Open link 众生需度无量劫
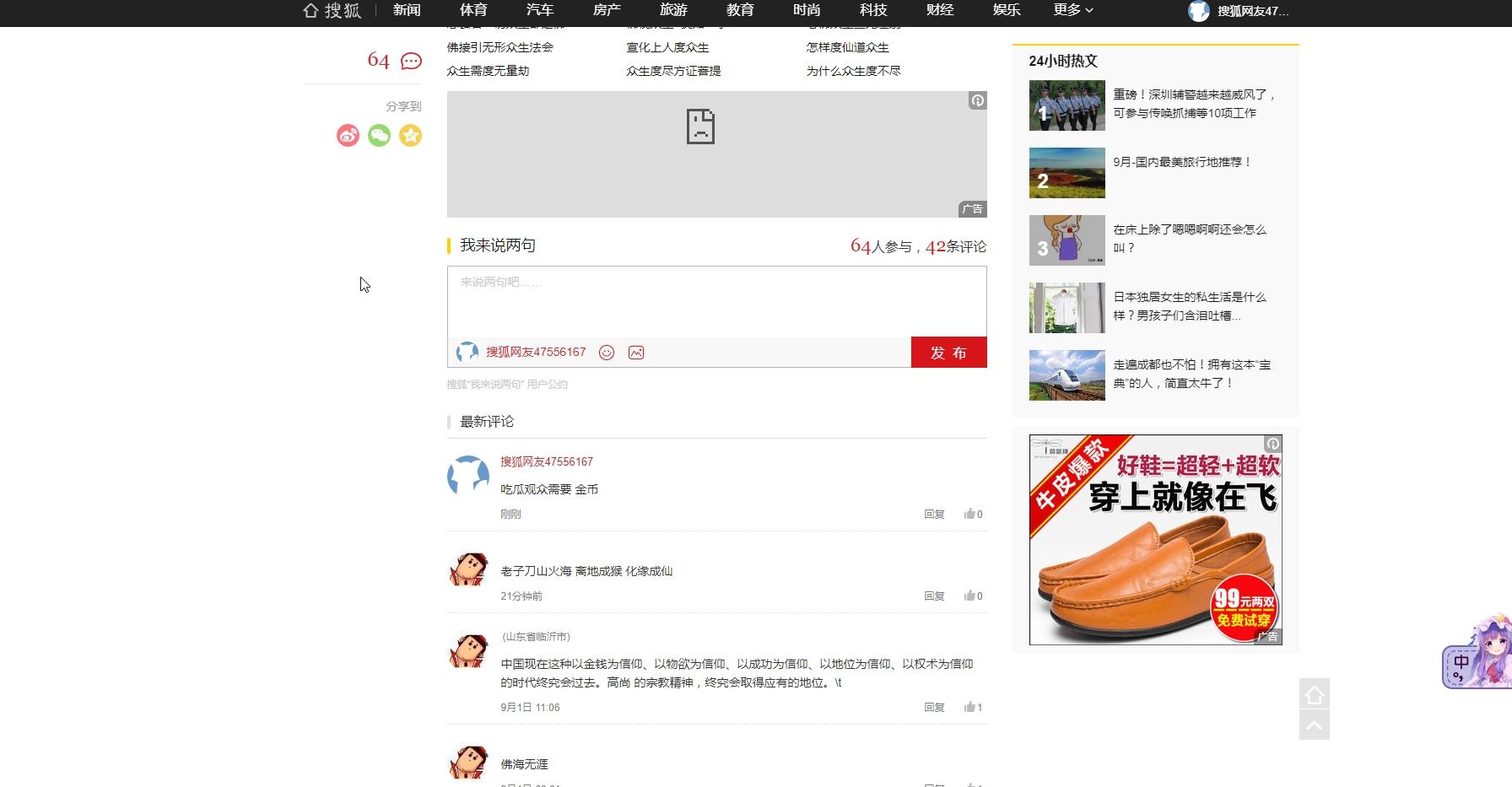The image size is (1512, 787). click(x=488, y=71)
